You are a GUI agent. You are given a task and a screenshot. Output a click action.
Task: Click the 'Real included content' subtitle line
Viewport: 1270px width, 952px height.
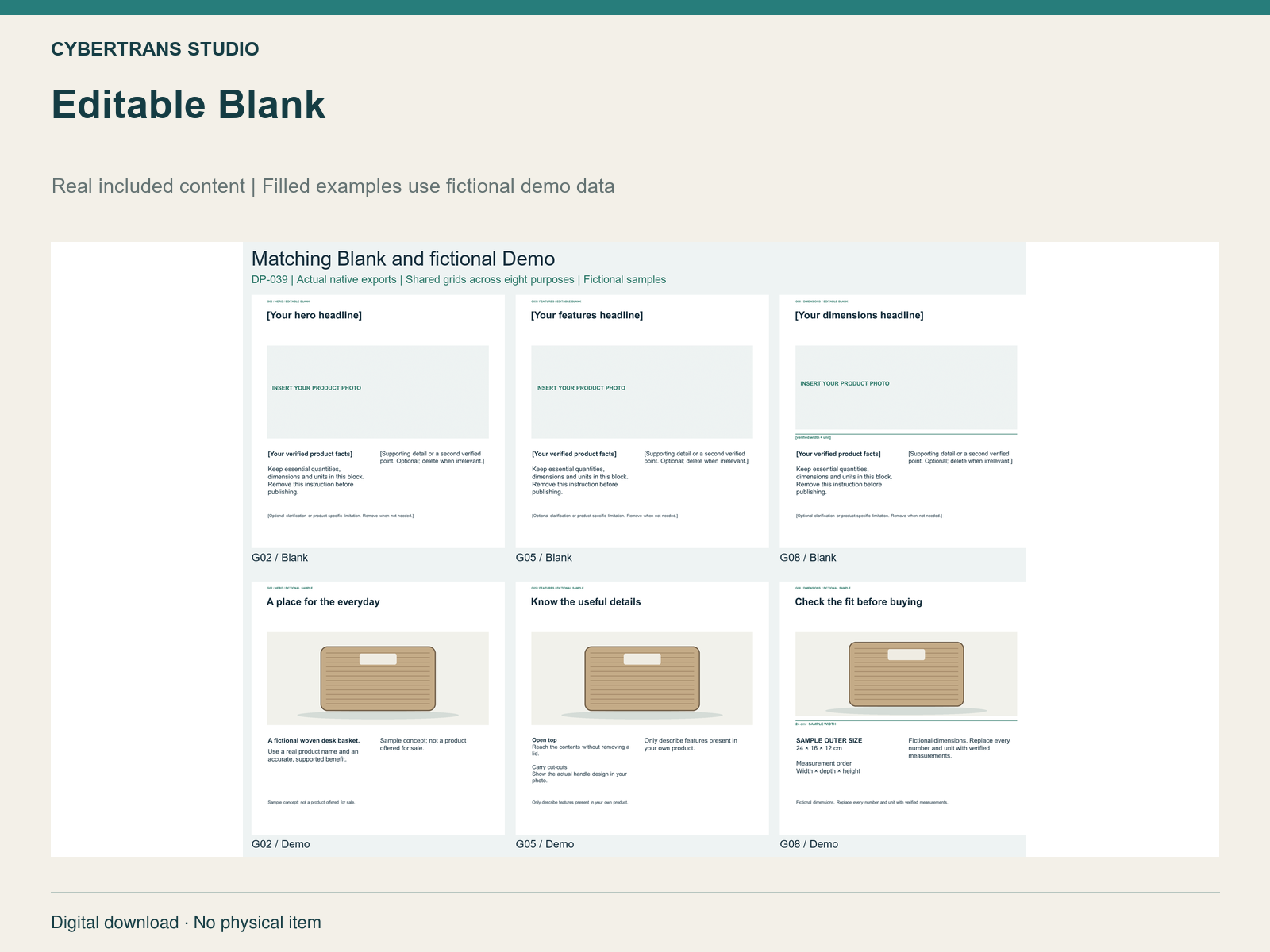[x=333, y=186]
